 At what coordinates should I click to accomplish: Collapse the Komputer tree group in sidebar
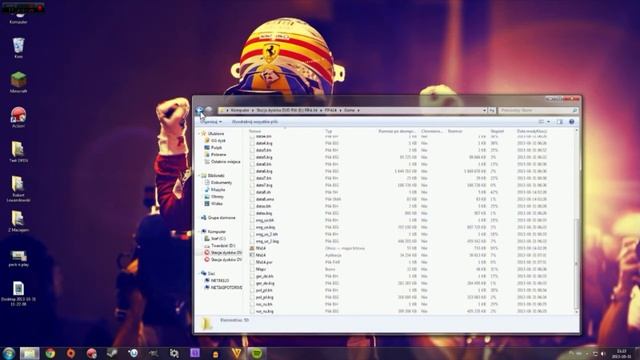pyautogui.click(x=199, y=231)
